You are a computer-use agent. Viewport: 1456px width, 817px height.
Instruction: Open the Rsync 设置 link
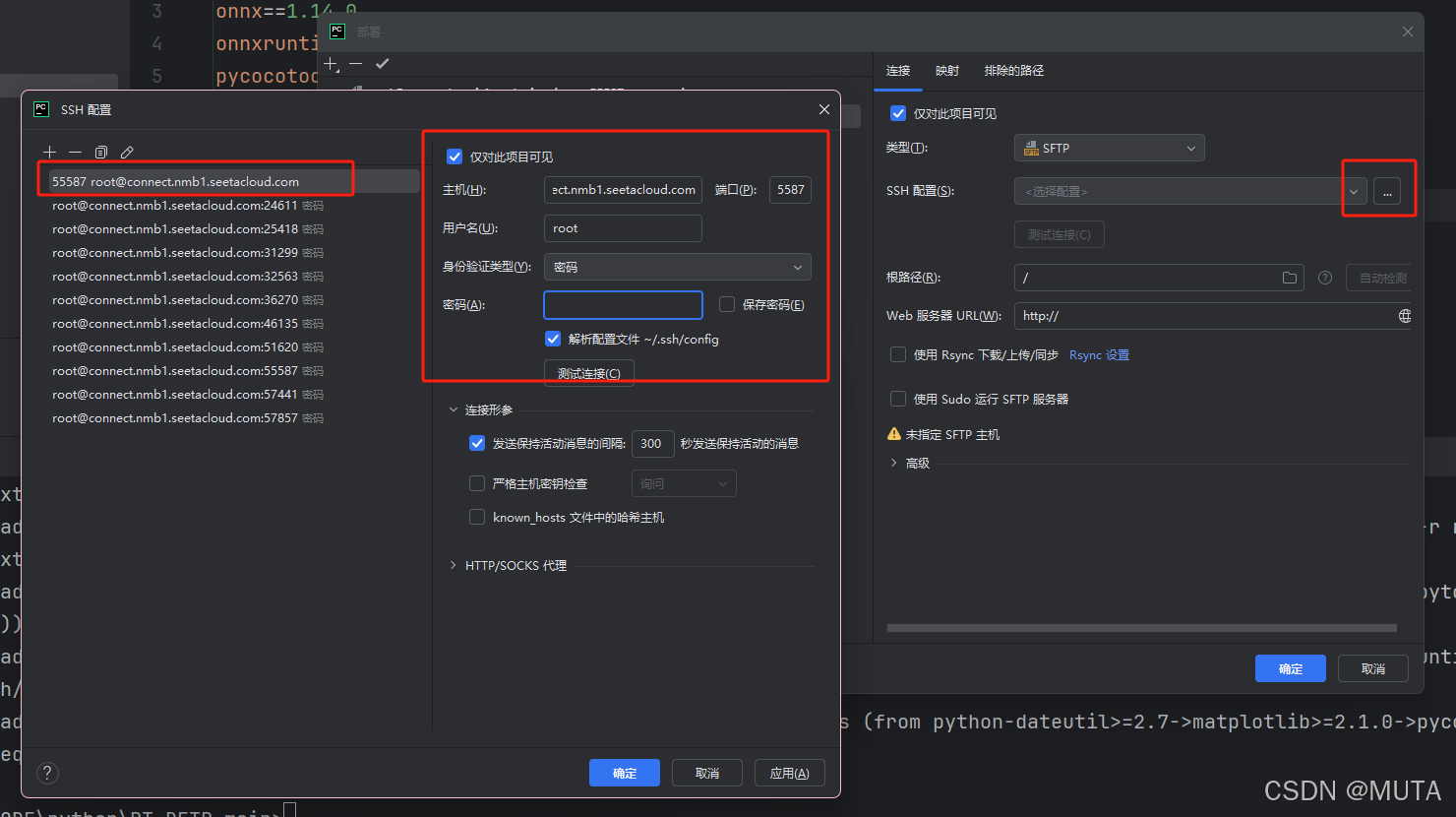pos(1099,355)
